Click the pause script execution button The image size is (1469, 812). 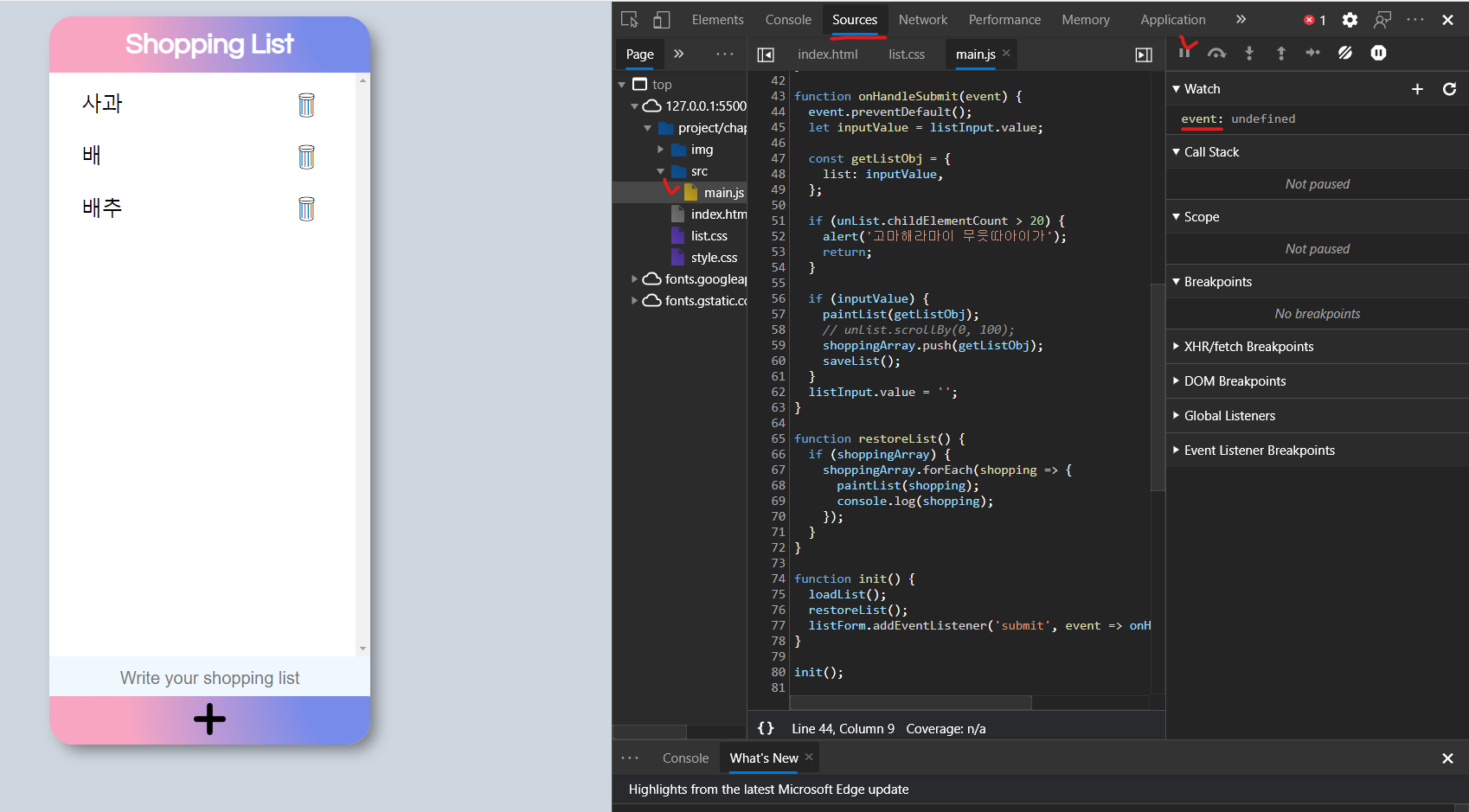tap(1184, 53)
